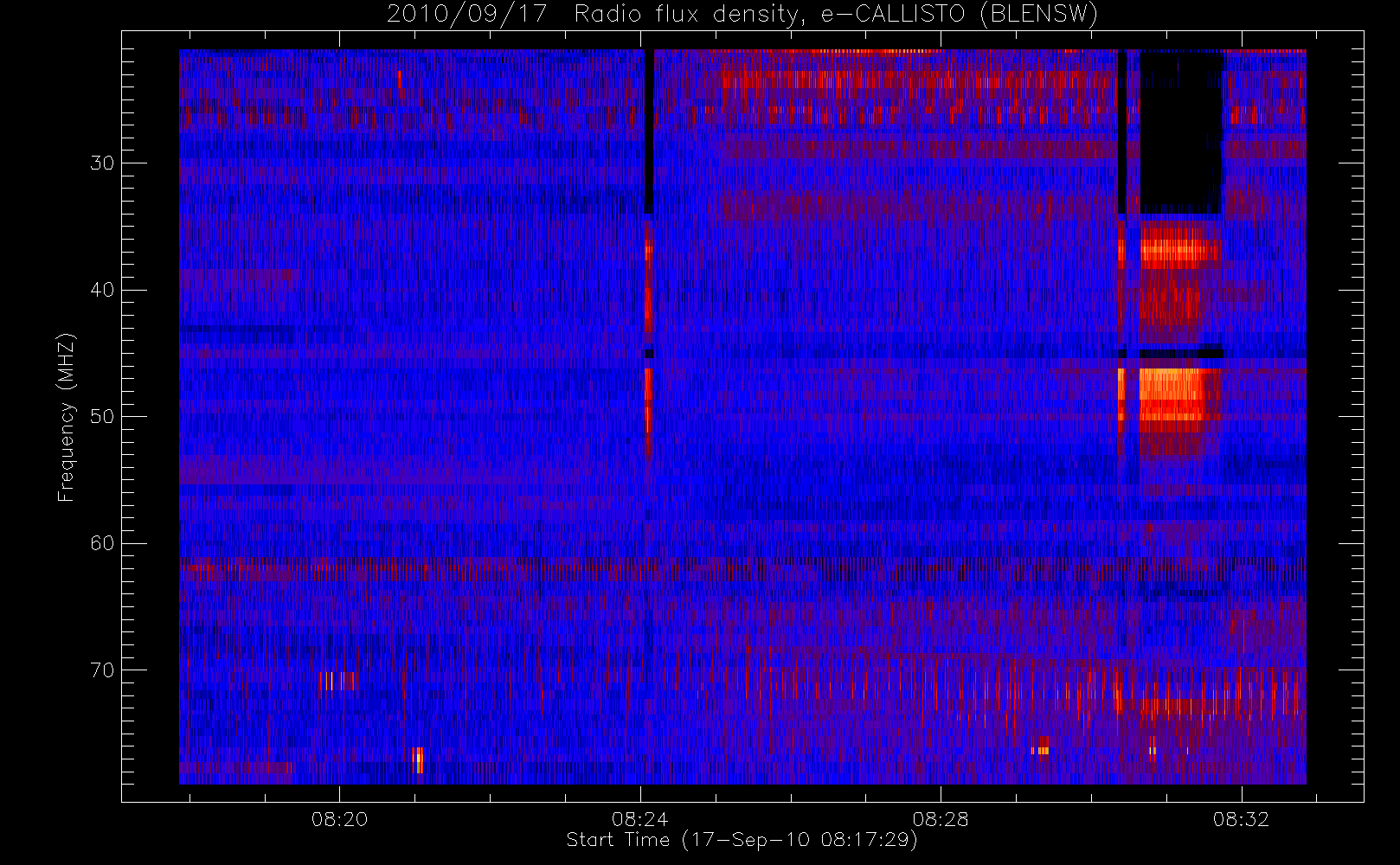Select the '08:24' time axis label
This screenshot has width=1400, height=865.
coord(639,819)
